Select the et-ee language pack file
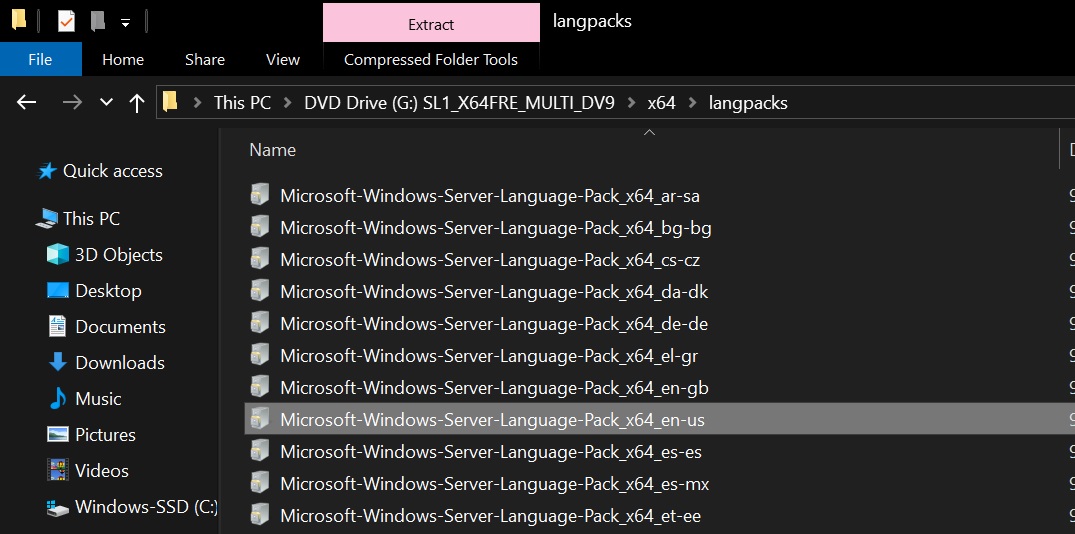The image size is (1075, 534). pyautogui.click(x=490, y=516)
